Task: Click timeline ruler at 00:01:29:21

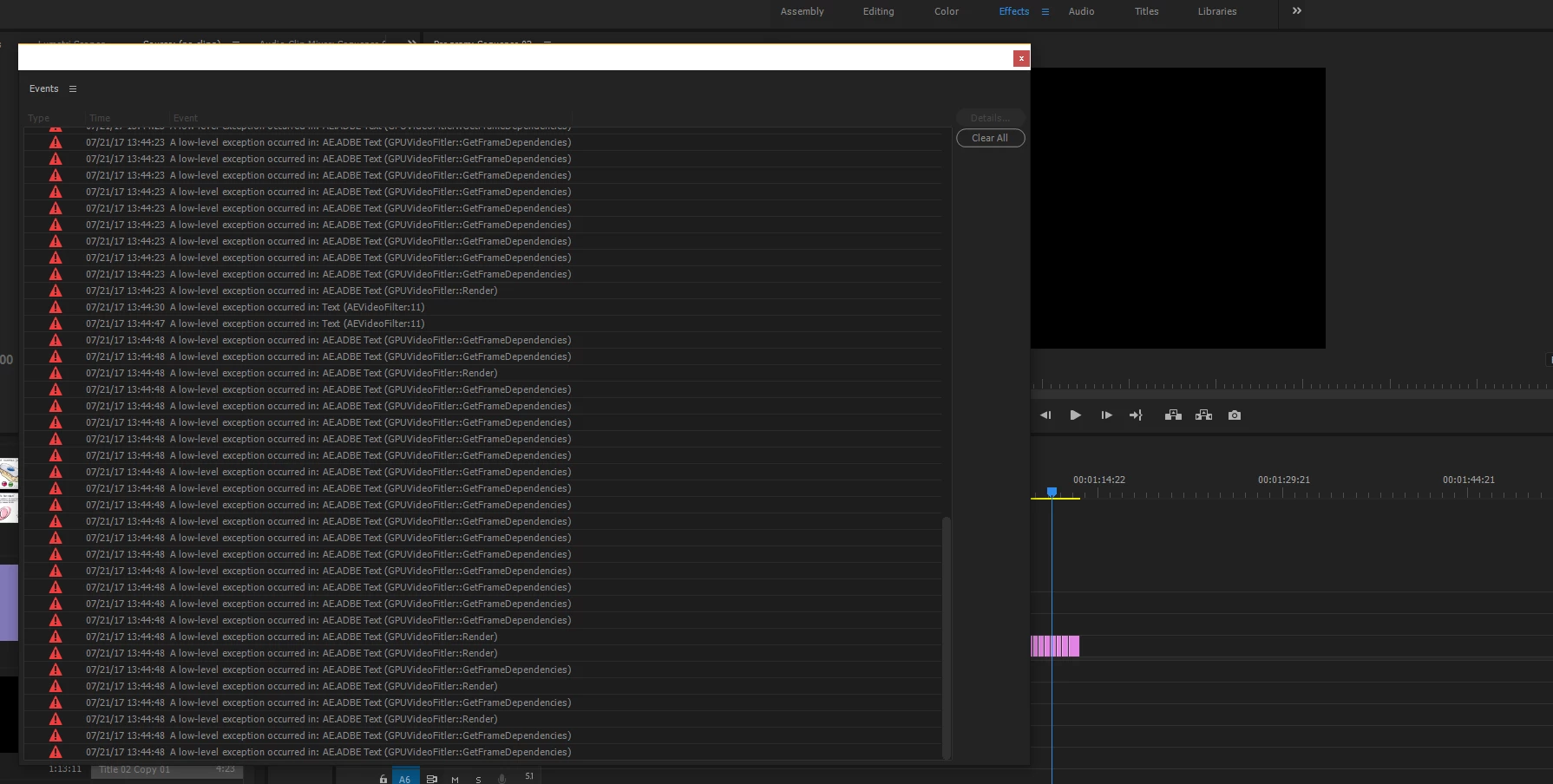Action: [x=1283, y=480]
